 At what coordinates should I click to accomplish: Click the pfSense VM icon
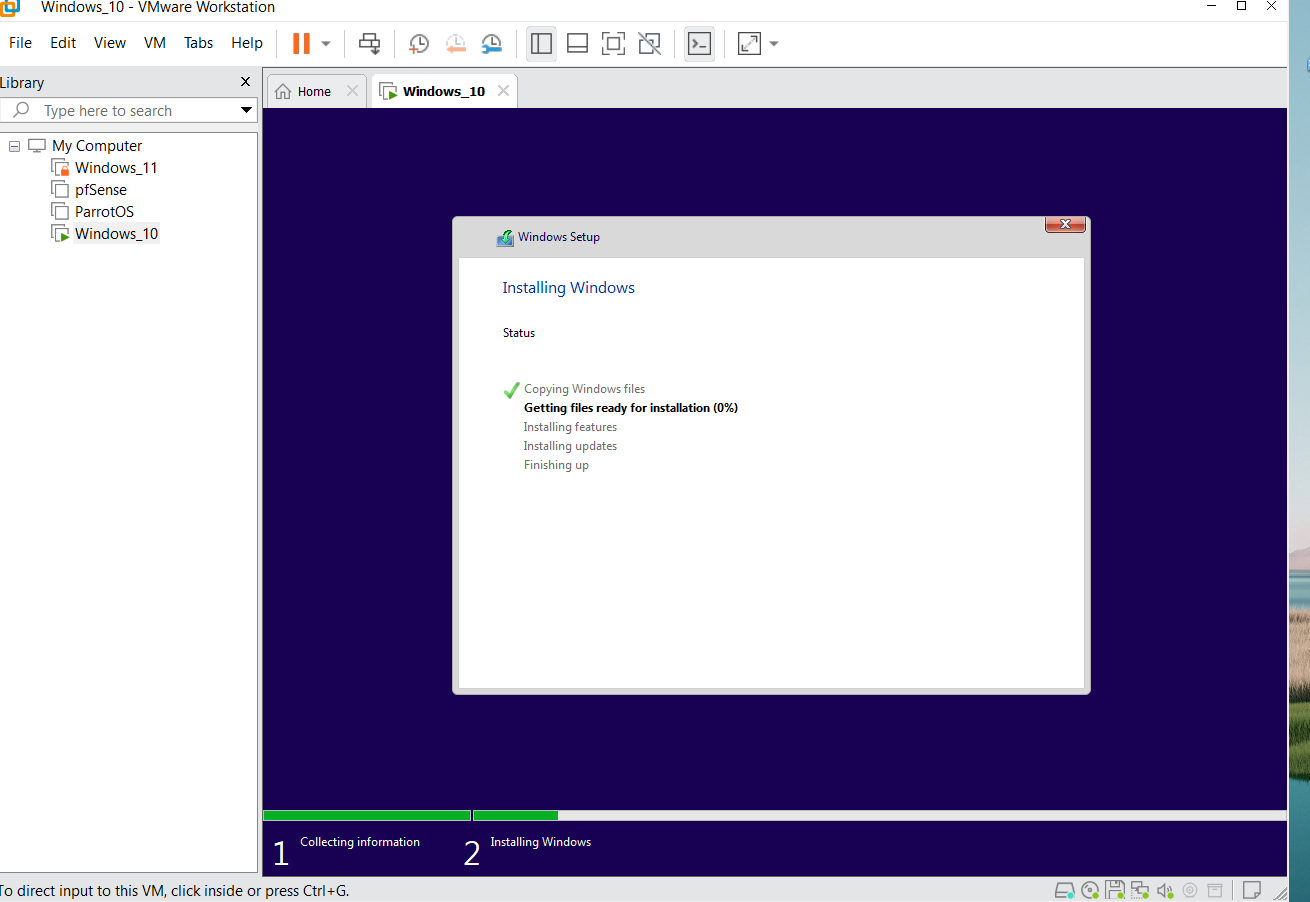[60, 190]
